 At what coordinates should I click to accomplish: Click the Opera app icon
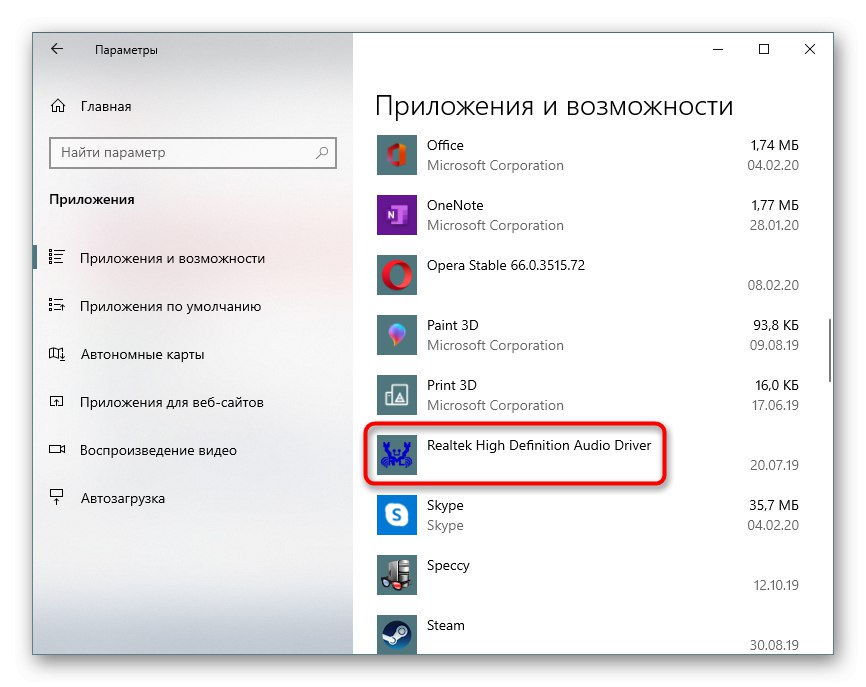[397, 275]
